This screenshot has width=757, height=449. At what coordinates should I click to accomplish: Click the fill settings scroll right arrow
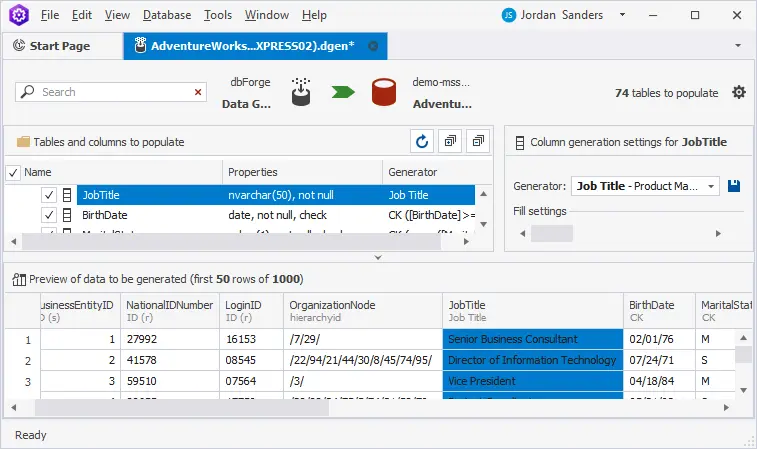pyautogui.click(x=718, y=234)
